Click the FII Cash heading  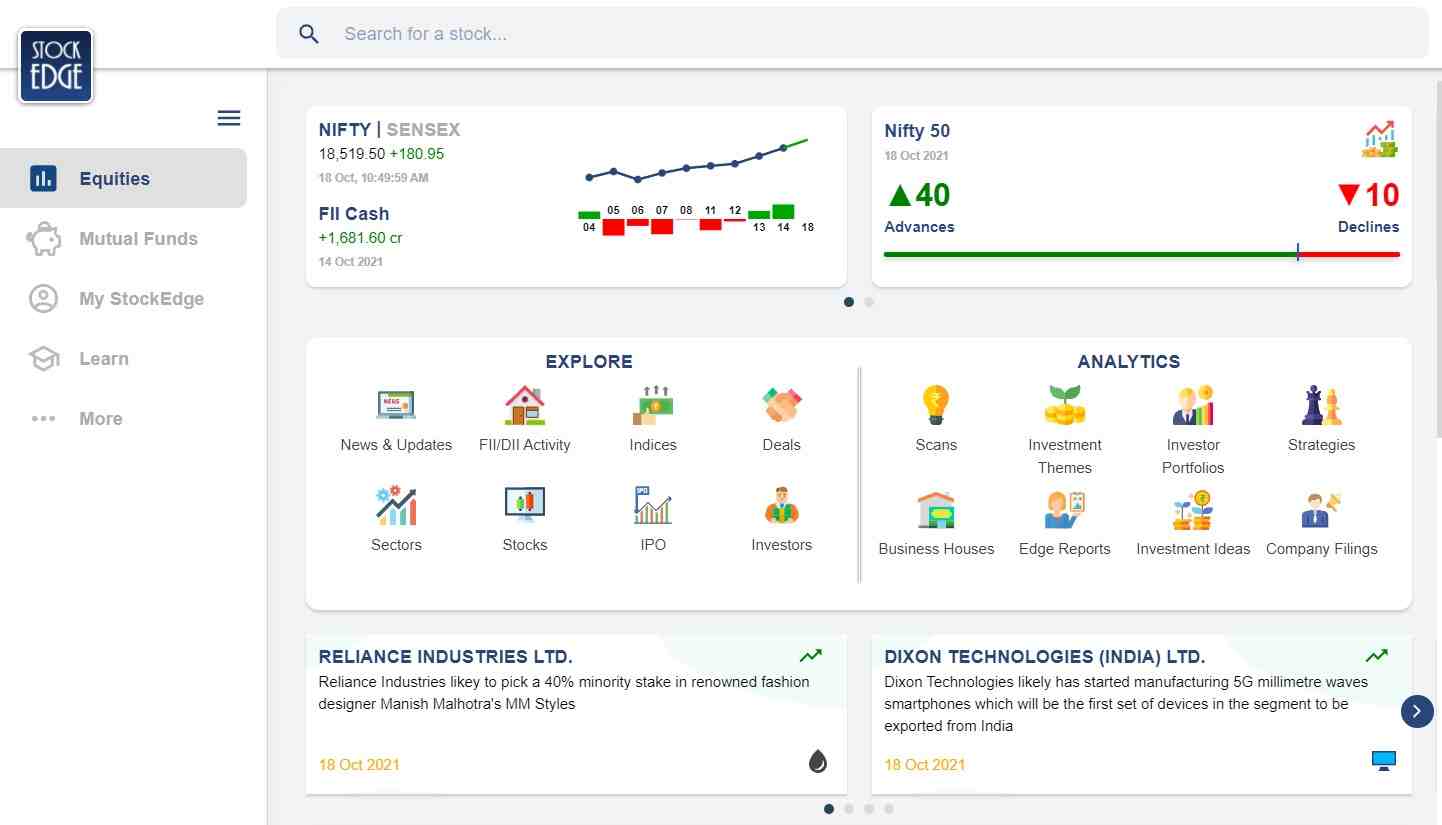click(354, 214)
